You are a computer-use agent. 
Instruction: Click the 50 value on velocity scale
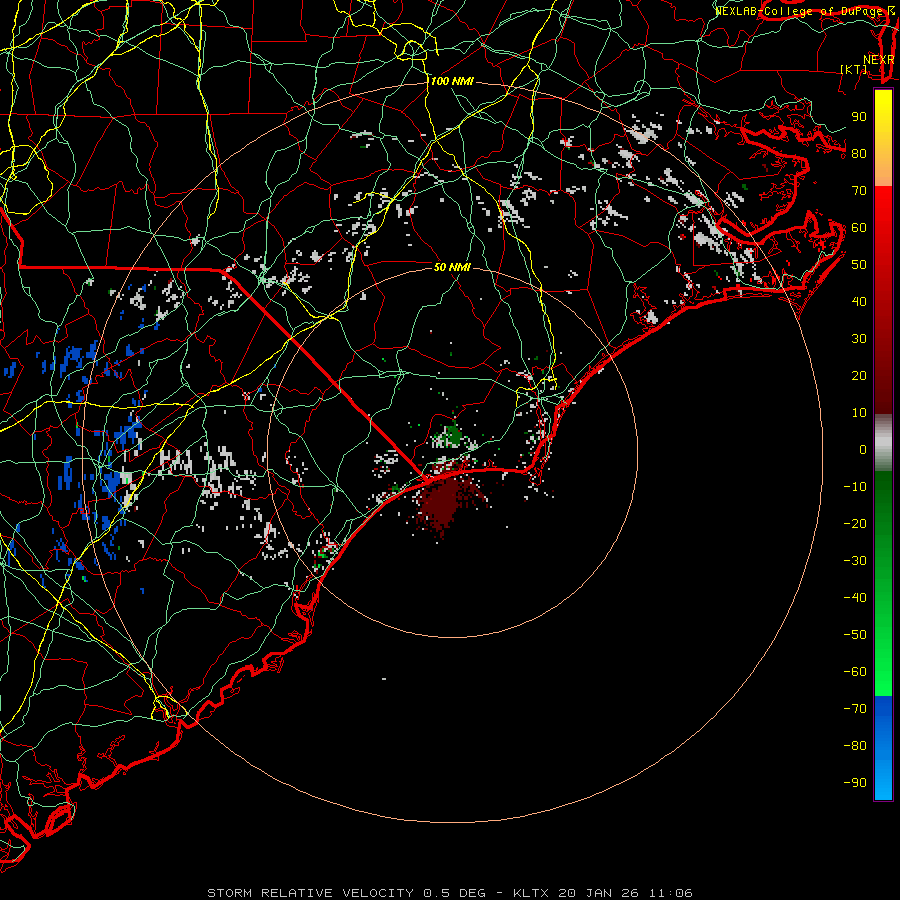859,265
